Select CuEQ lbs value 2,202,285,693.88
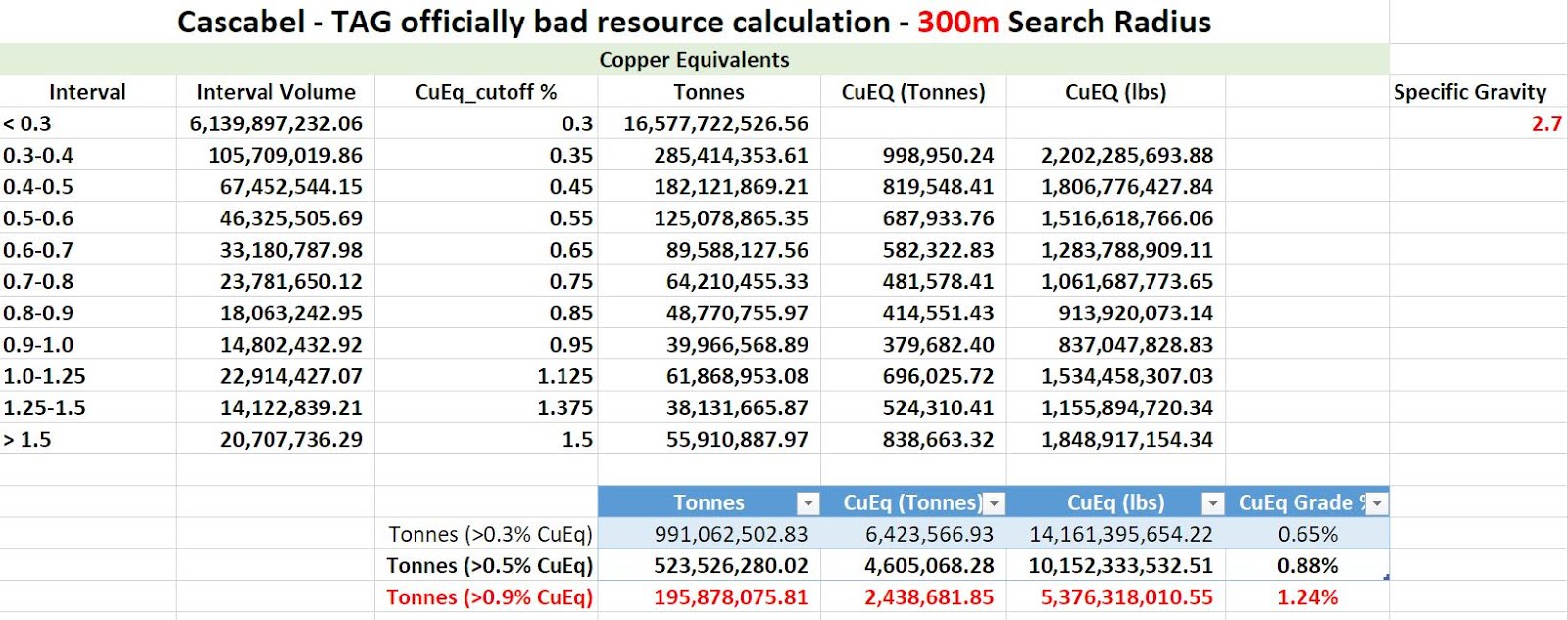 1116,155
